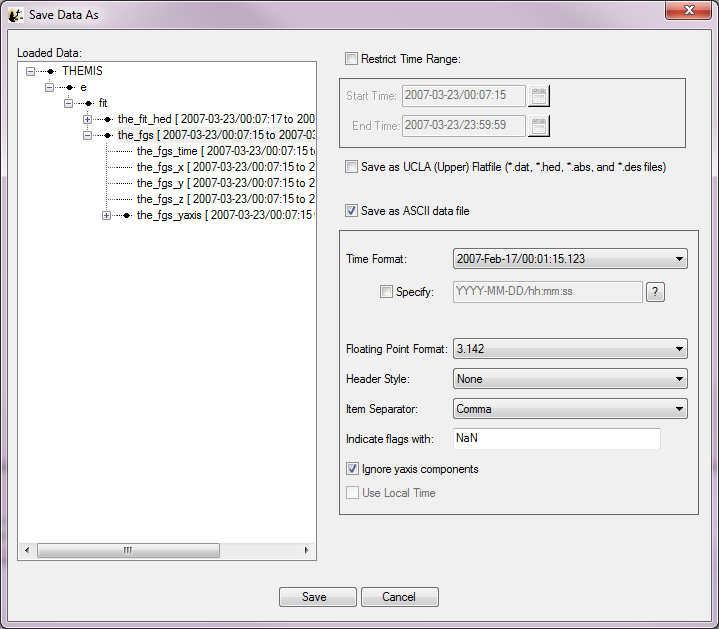Check Save as UCLA Flatfile option
Viewport: 719px width, 629px height.
351,167
